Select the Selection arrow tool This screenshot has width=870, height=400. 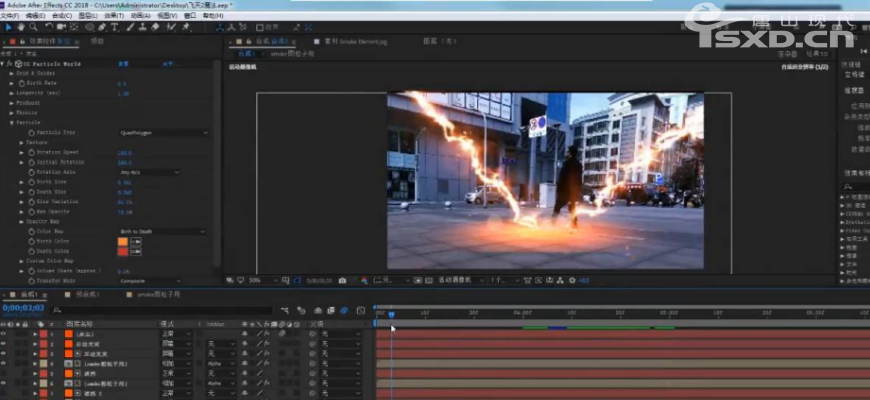9,27
